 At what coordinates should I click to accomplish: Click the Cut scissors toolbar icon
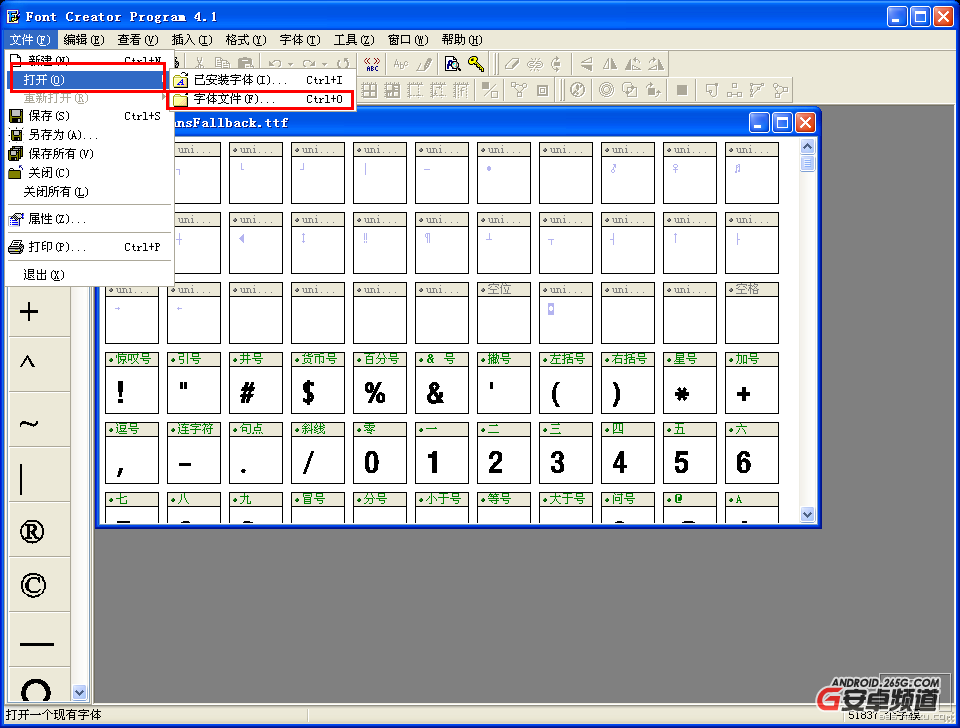pos(200,63)
